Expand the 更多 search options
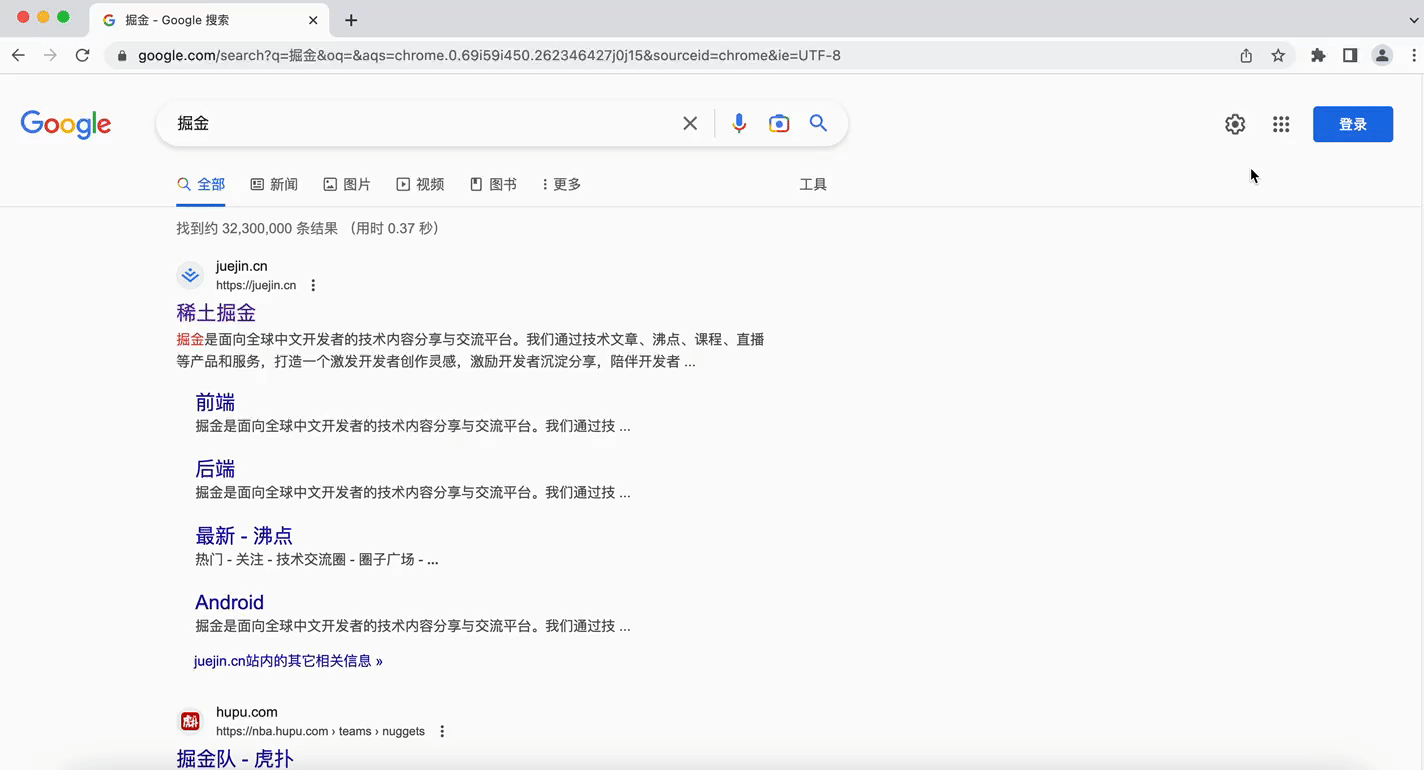1424x770 pixels. (561, 184)
